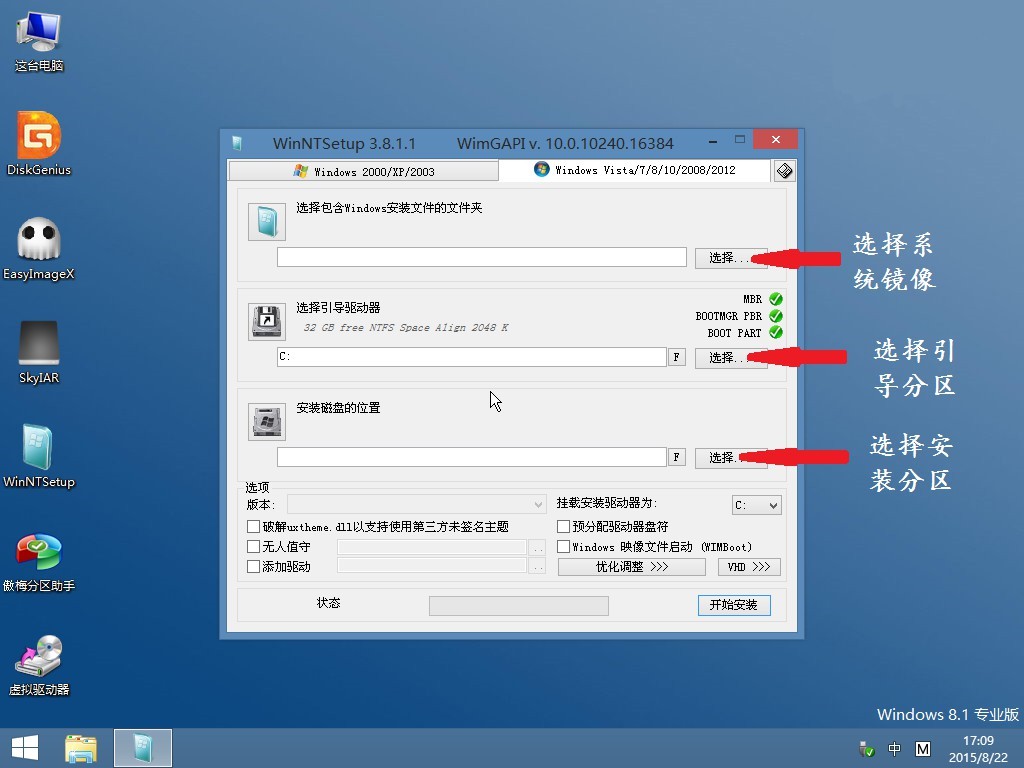Open the mount drive letter C: dropdown
This screenshot has width=1024, height=768.
pos(757,505)
